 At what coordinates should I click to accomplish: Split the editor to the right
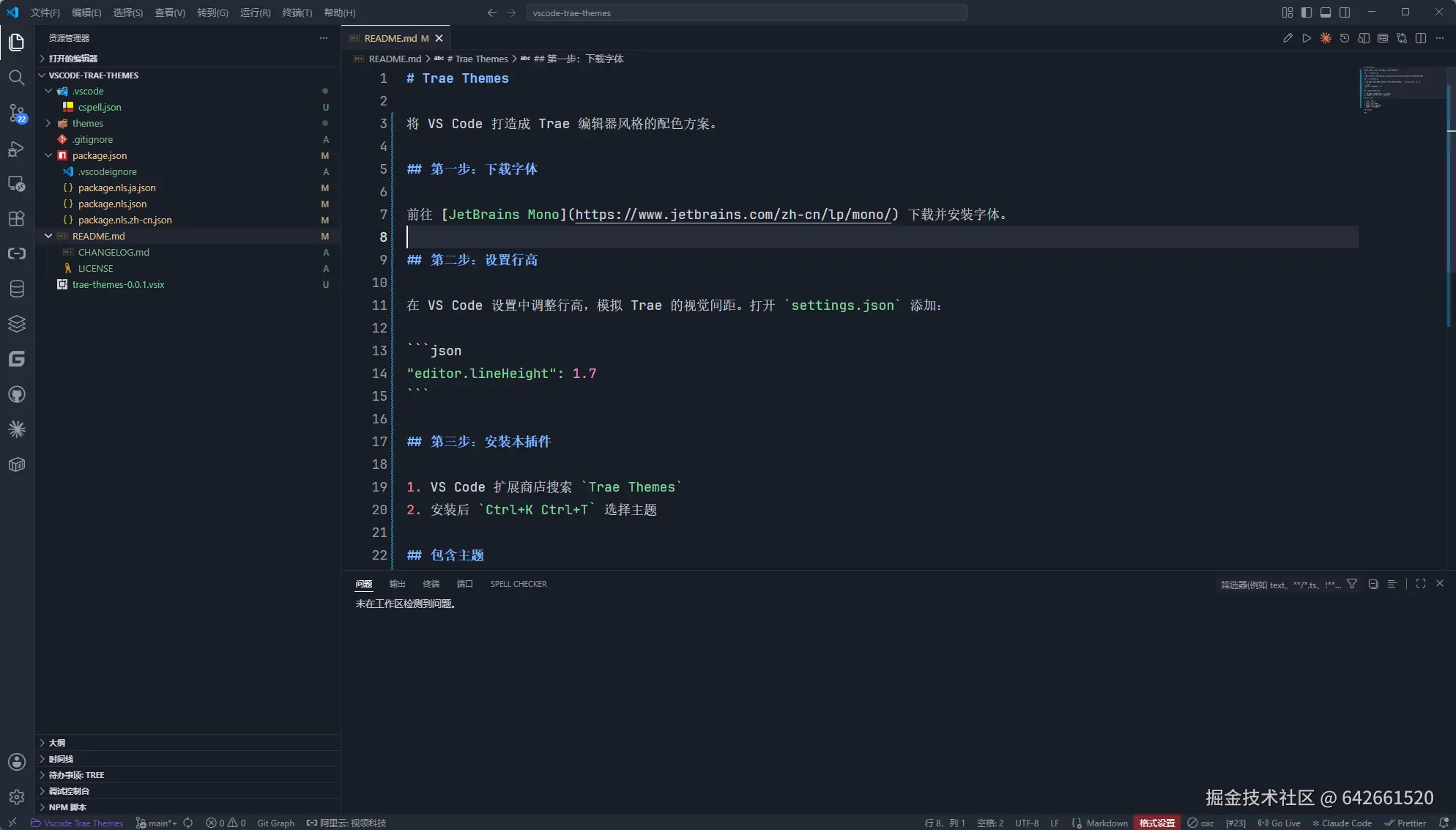coord(1421,38)
